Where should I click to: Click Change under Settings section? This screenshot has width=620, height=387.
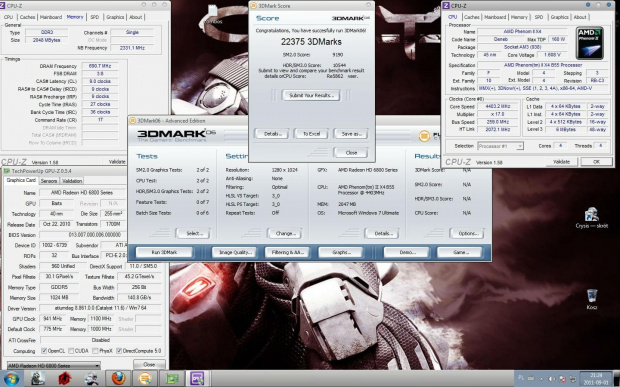[x=285, y=234]
